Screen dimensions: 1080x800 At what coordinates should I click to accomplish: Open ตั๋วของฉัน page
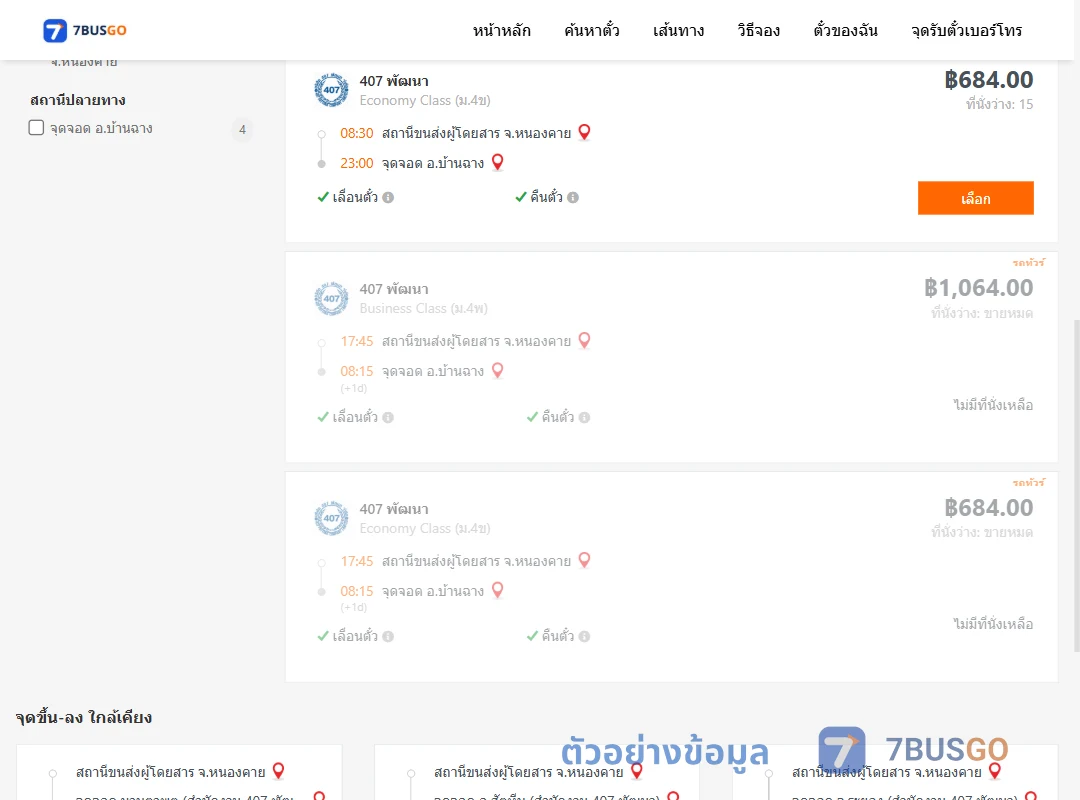845,30
